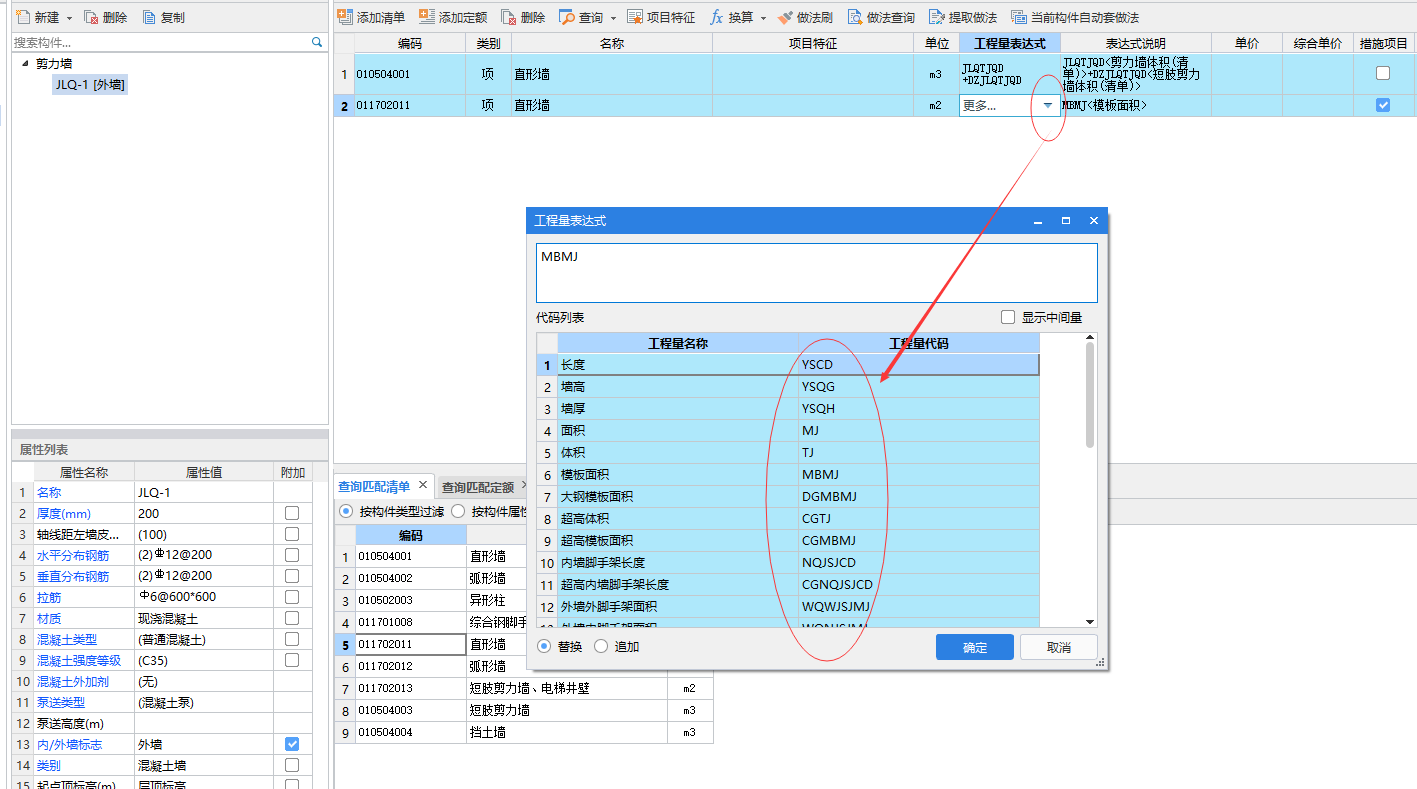The image size is (1417, 789).
Task: Click 当前构件自动套做法 toolbar icon
Action: (1019, 17)
